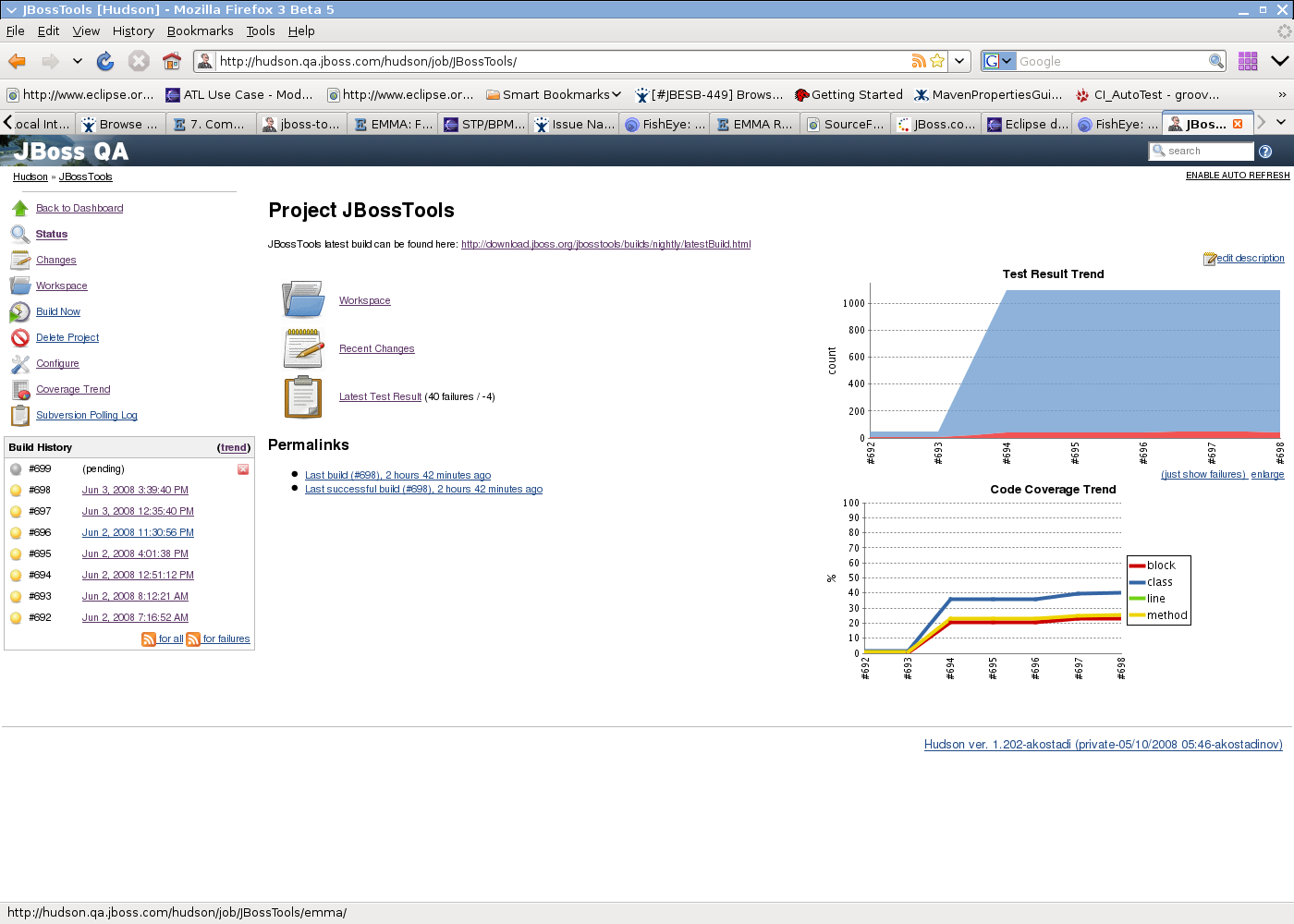The height and width of the screenshot is (924, 1294).
Task: Click the 'just show failures' link
Action: pyautogui.click(x=1204, y=475)
